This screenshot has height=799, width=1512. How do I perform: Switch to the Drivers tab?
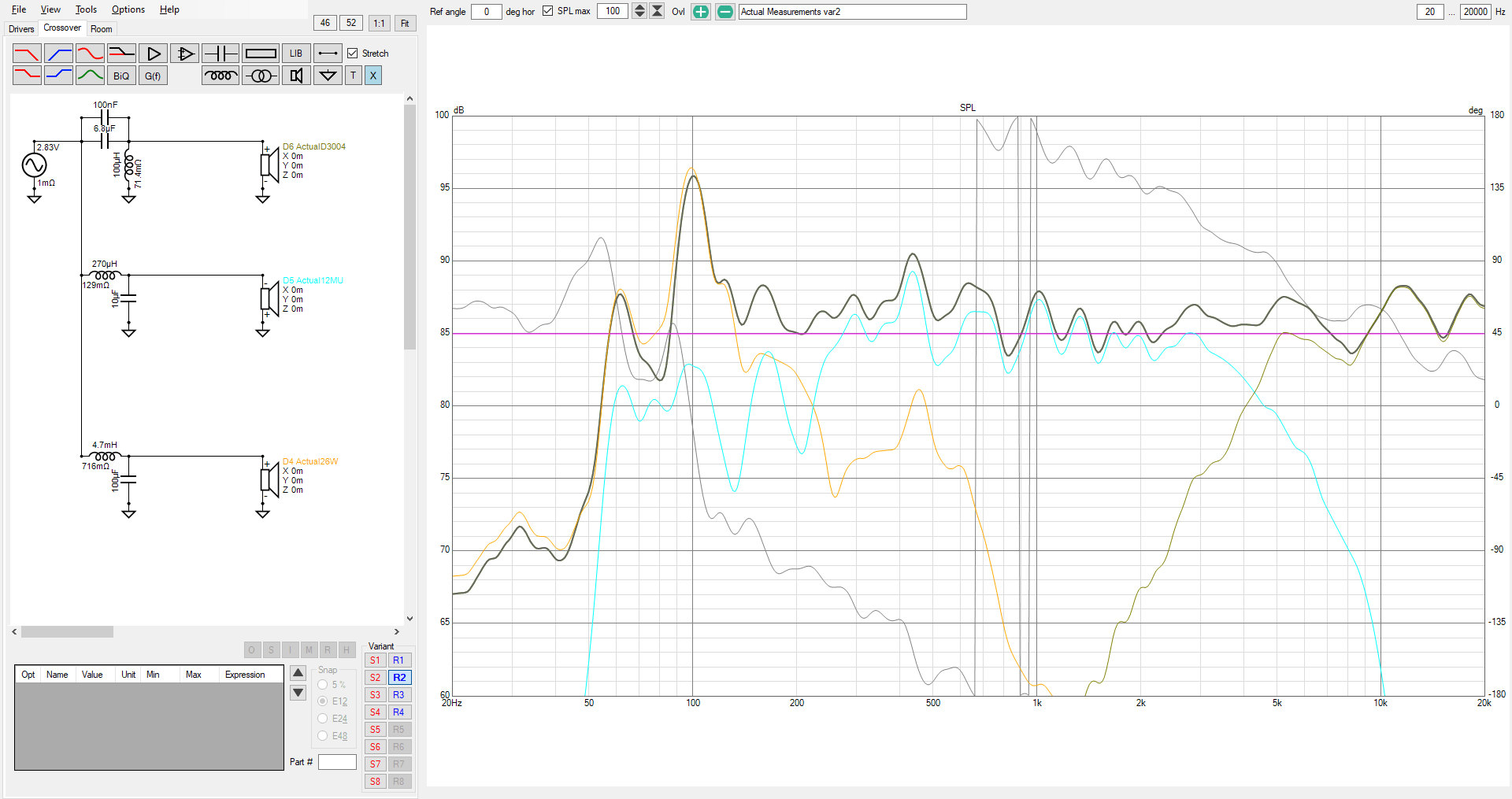[21, 29]
